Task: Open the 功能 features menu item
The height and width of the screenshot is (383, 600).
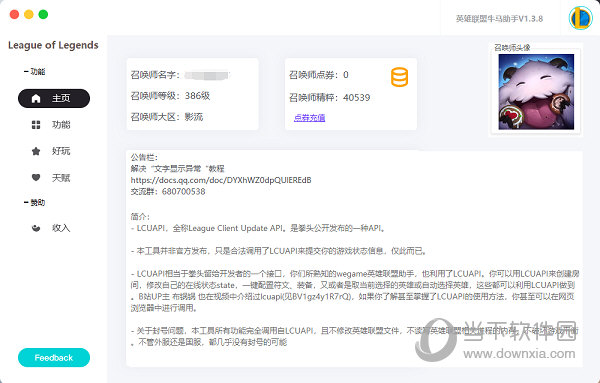Action: coord(54,125)
